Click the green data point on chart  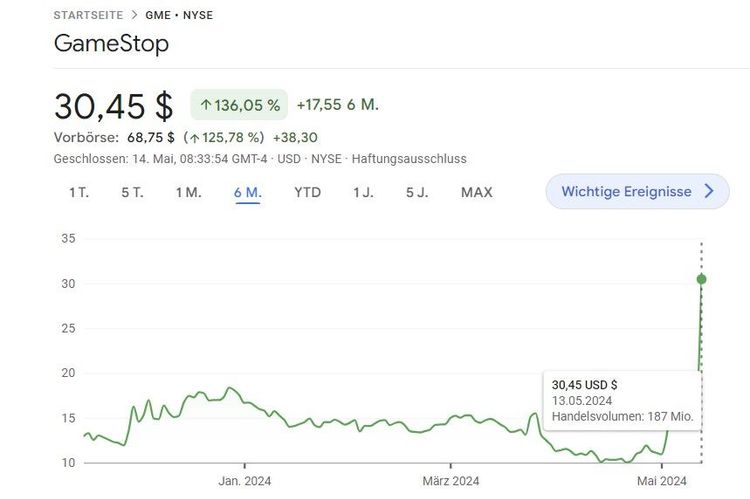701,279
